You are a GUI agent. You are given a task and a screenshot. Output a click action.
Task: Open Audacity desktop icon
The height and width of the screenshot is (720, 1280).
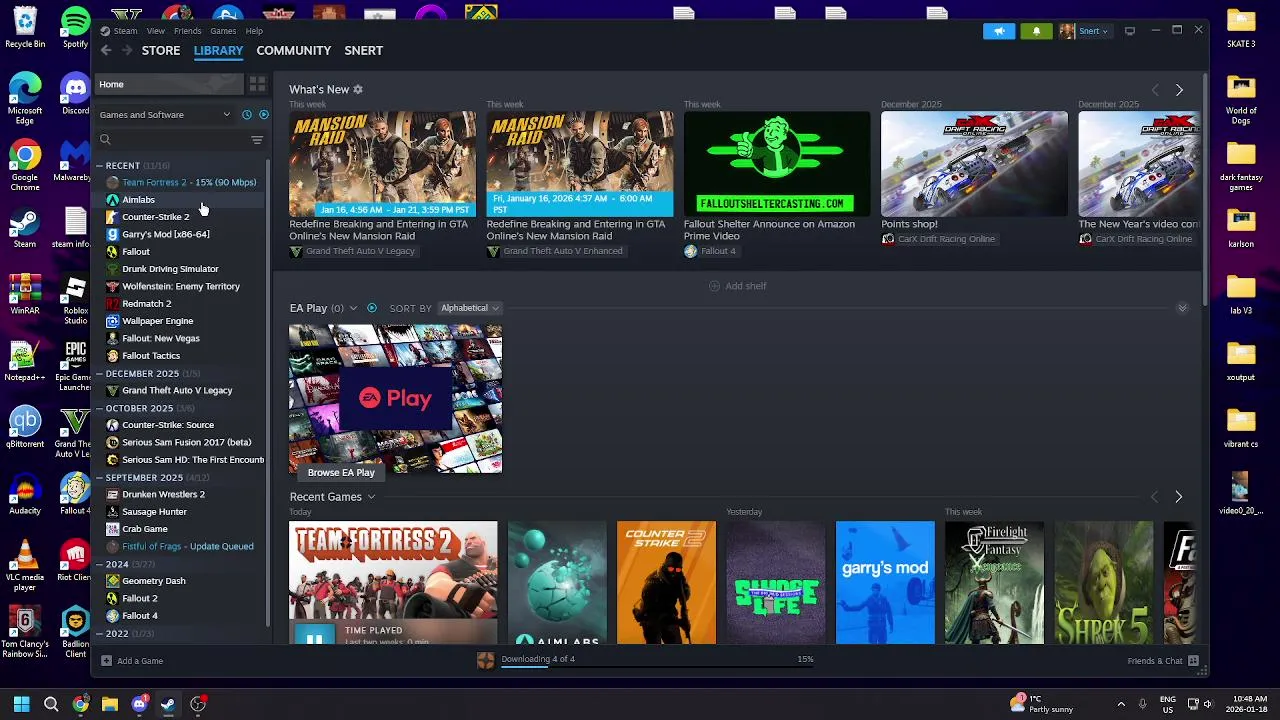25,494
